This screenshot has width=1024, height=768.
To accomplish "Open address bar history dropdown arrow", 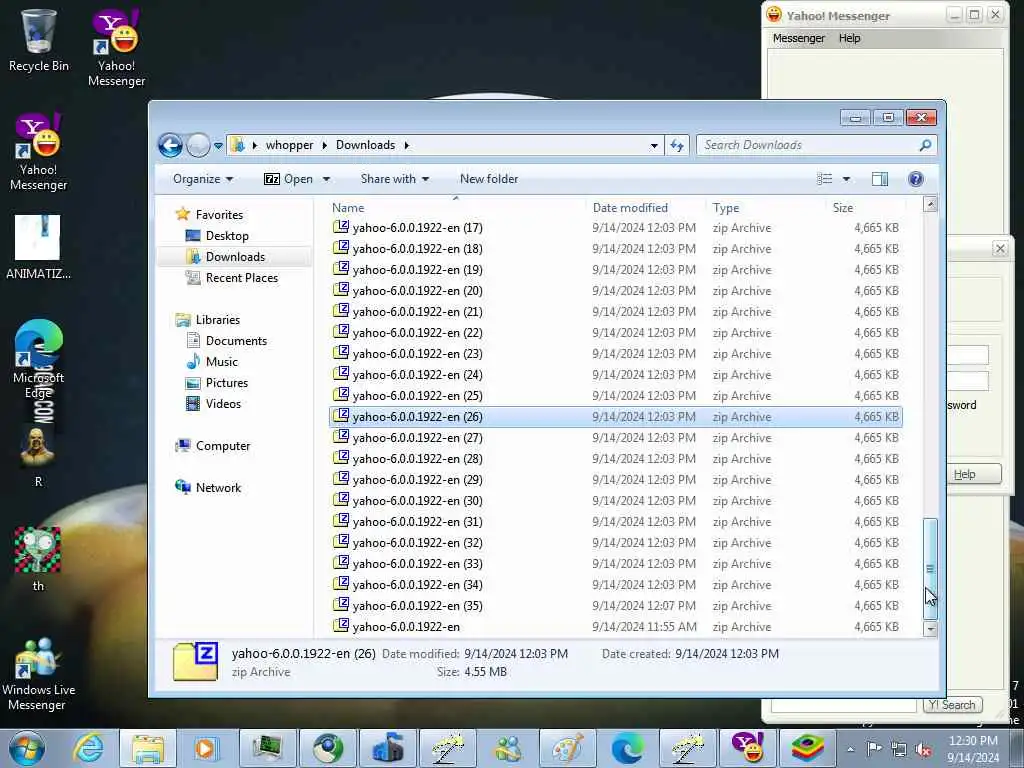I will point(654,146).
